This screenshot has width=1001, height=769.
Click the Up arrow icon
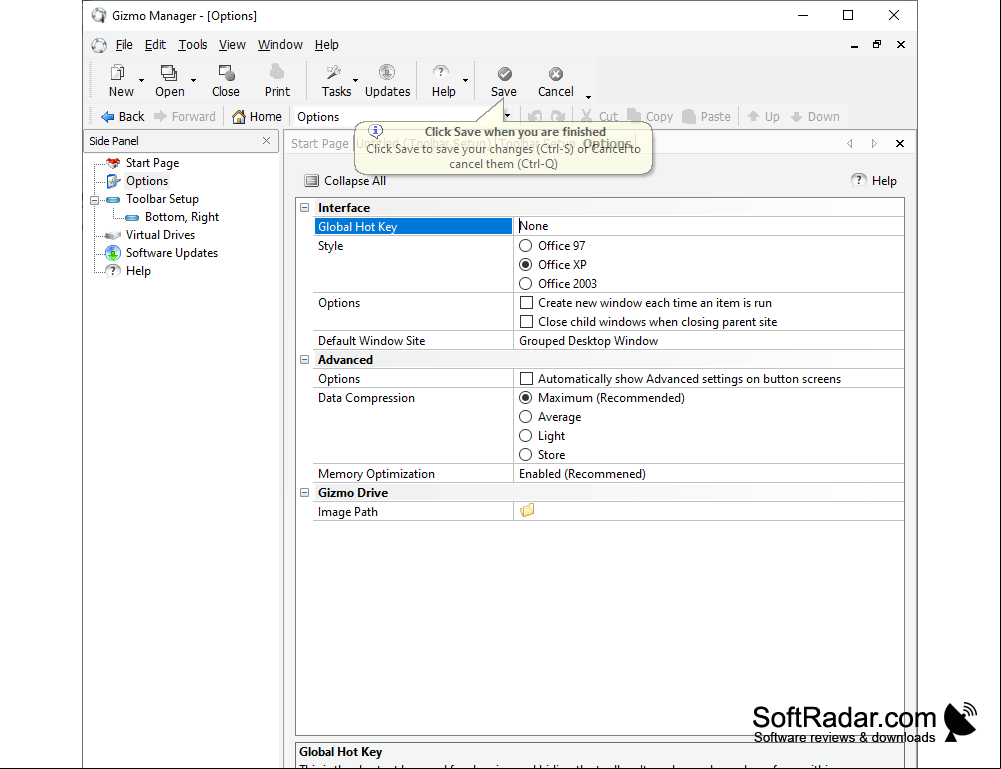click(x=753, y=117)
